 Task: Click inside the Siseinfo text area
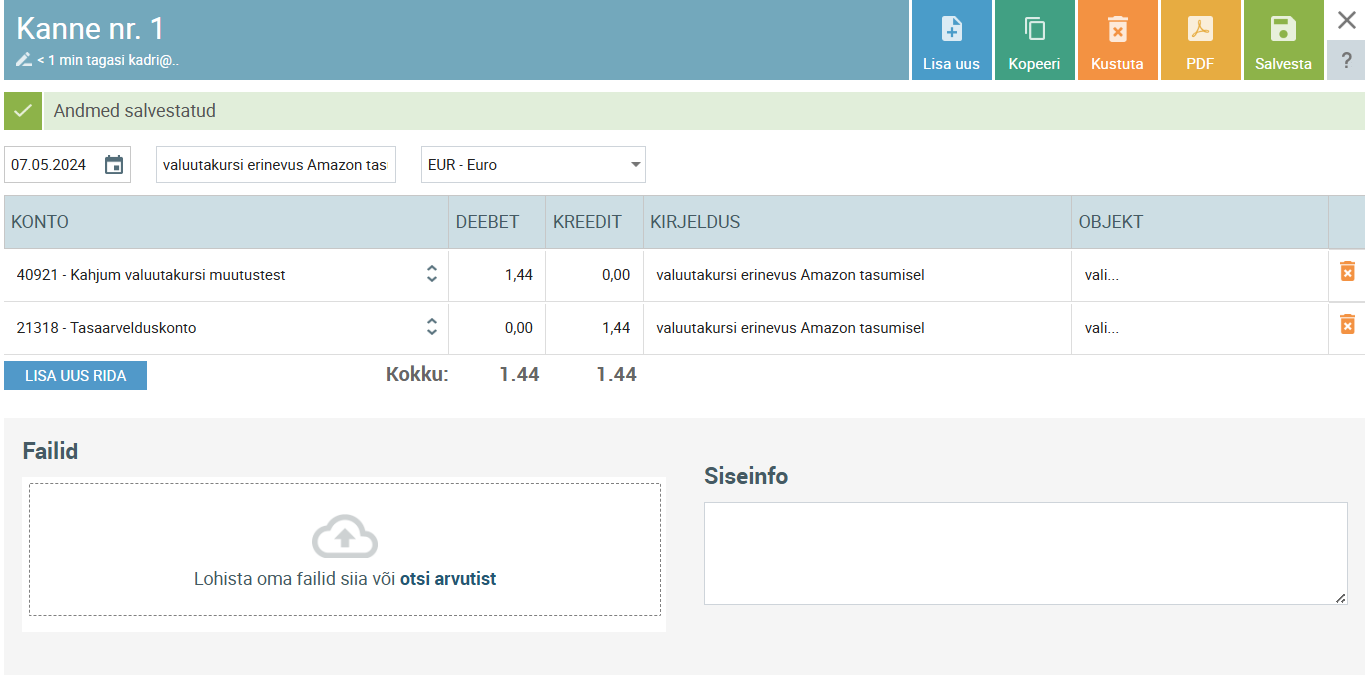click(1025, 553)
